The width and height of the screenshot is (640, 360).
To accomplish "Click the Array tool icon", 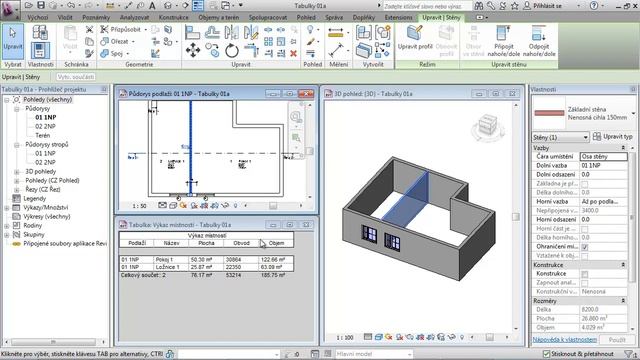I will pos(268,41).
